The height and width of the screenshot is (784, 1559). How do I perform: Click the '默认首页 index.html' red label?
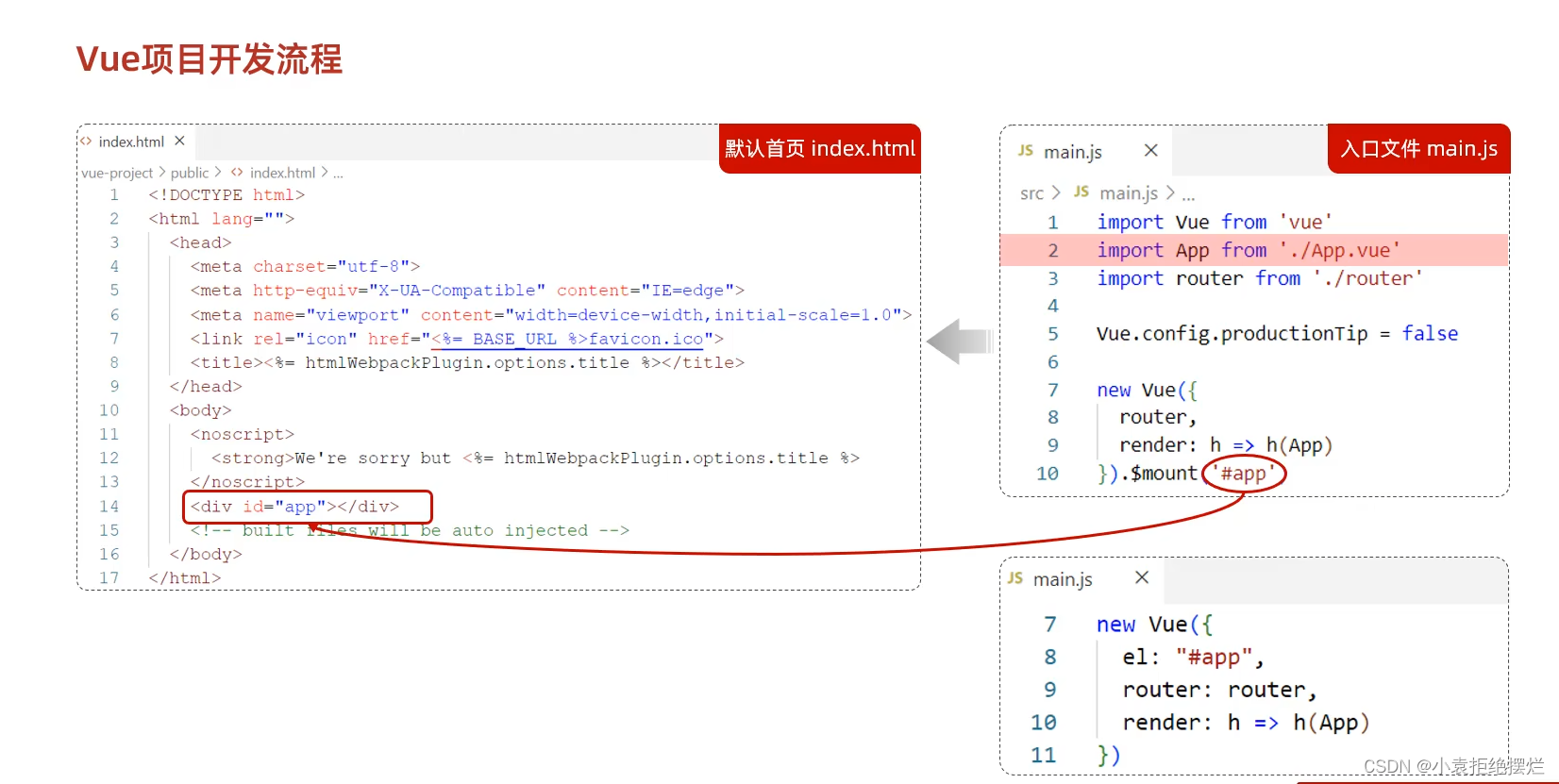tap(819, 148)
